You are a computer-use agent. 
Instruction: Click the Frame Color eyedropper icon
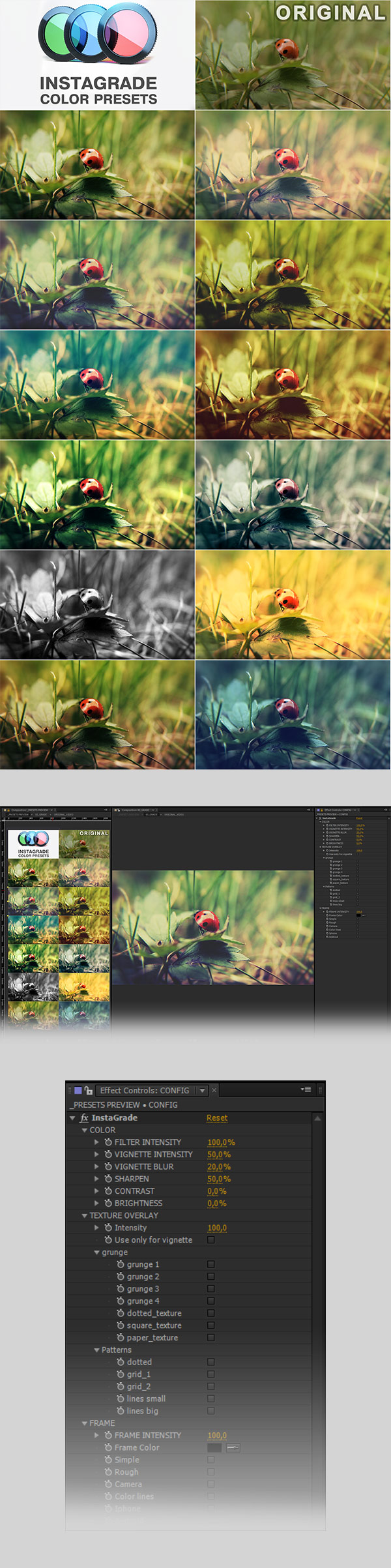click(x=233, y=1447)
